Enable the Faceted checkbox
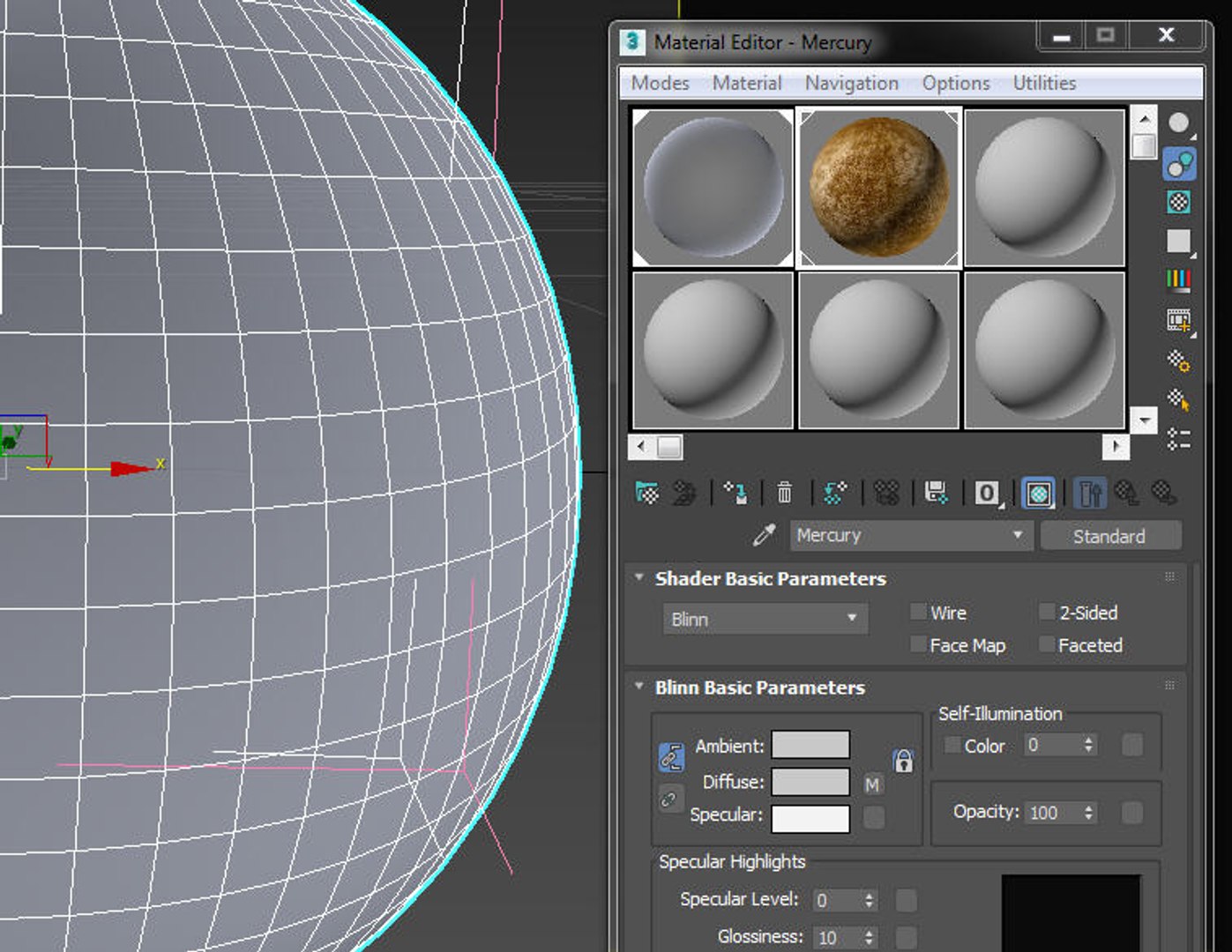The width and height of the screenshot is (1232, 952). click(x=1047, y=644)
